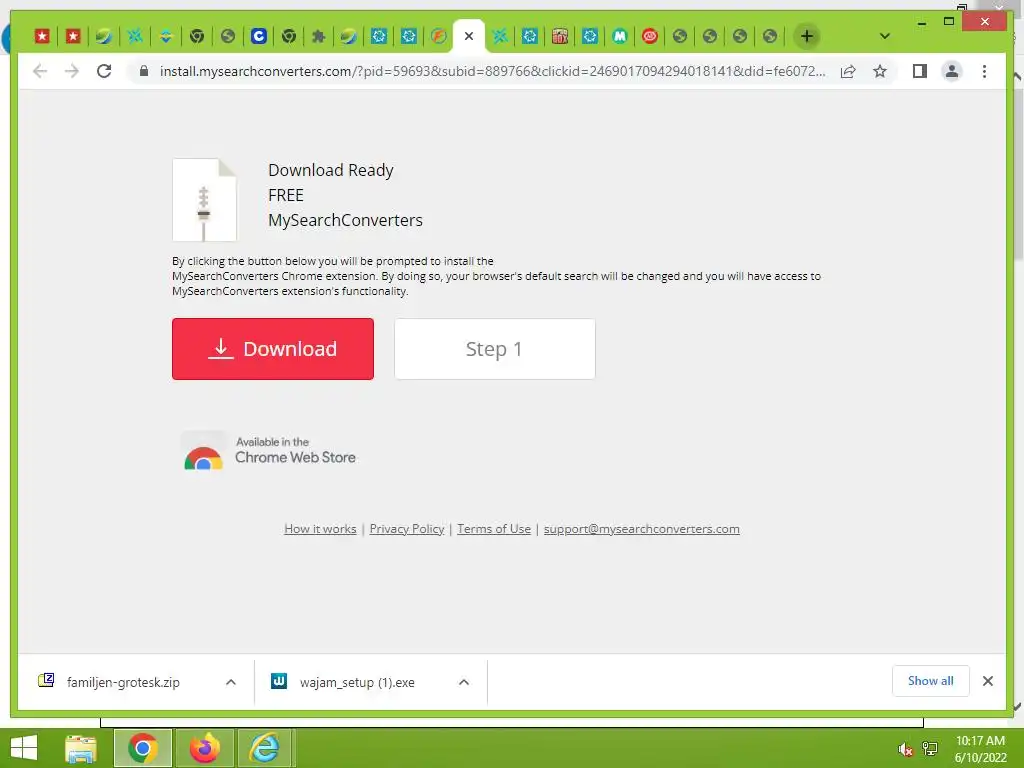The image size is (1024, 768).
Task: Open the Chrome side panel
Action: [x=920, y=71]
